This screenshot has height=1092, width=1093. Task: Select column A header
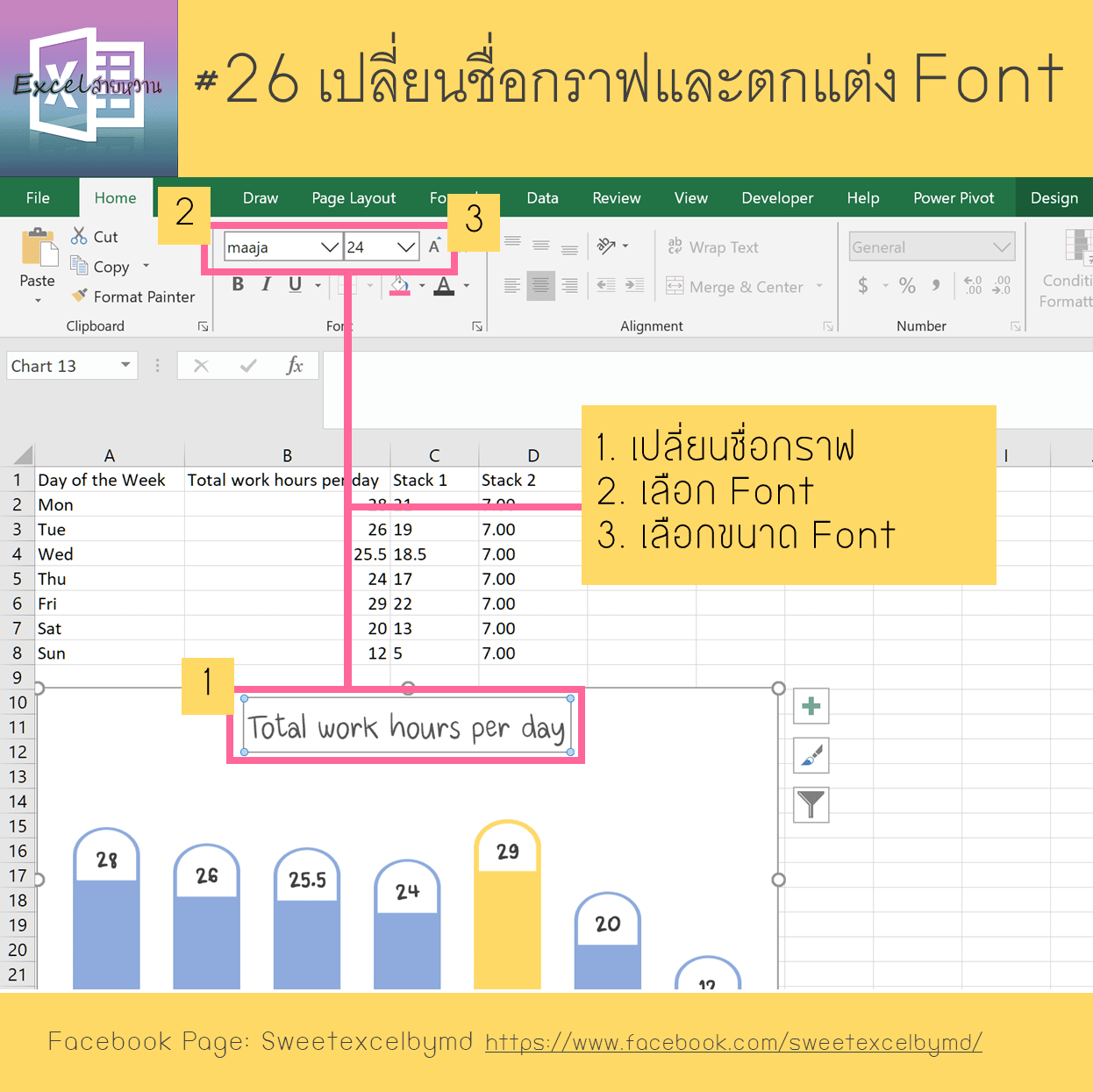pos(109,455)
